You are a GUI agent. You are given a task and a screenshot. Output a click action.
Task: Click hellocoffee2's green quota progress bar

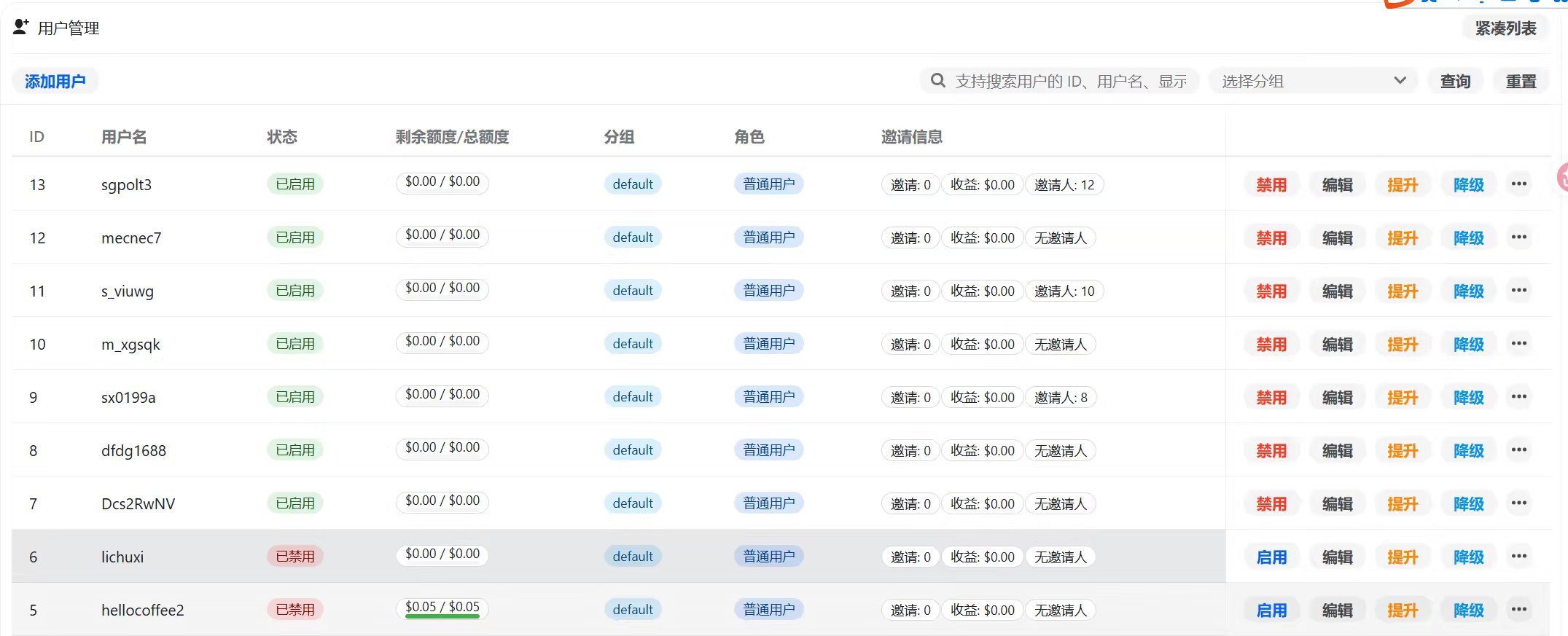coord(442,617)
